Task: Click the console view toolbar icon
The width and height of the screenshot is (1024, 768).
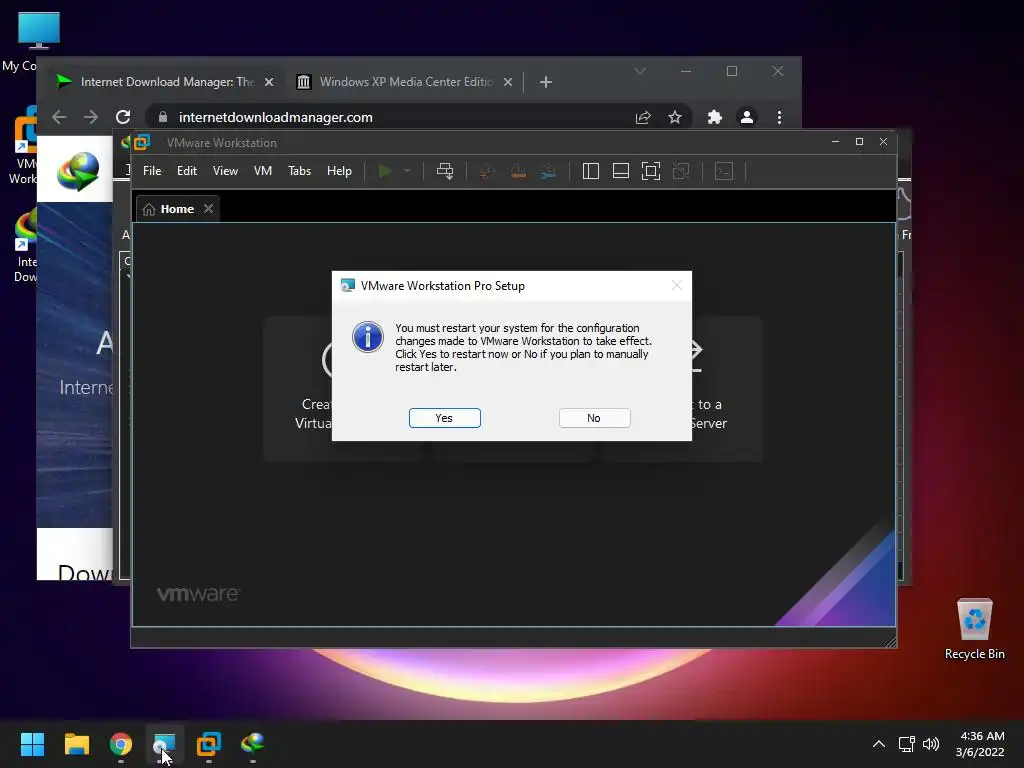Action: (724, 171)
